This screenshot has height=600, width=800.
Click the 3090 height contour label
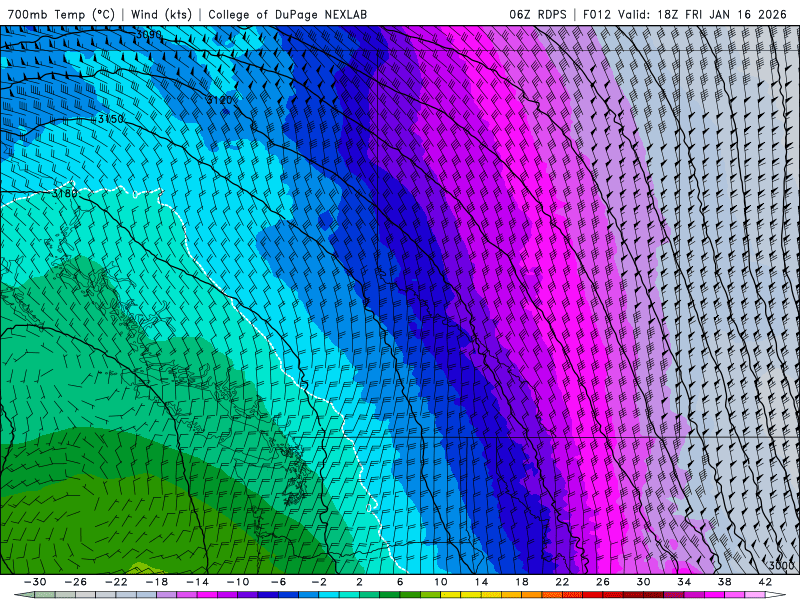148,35
